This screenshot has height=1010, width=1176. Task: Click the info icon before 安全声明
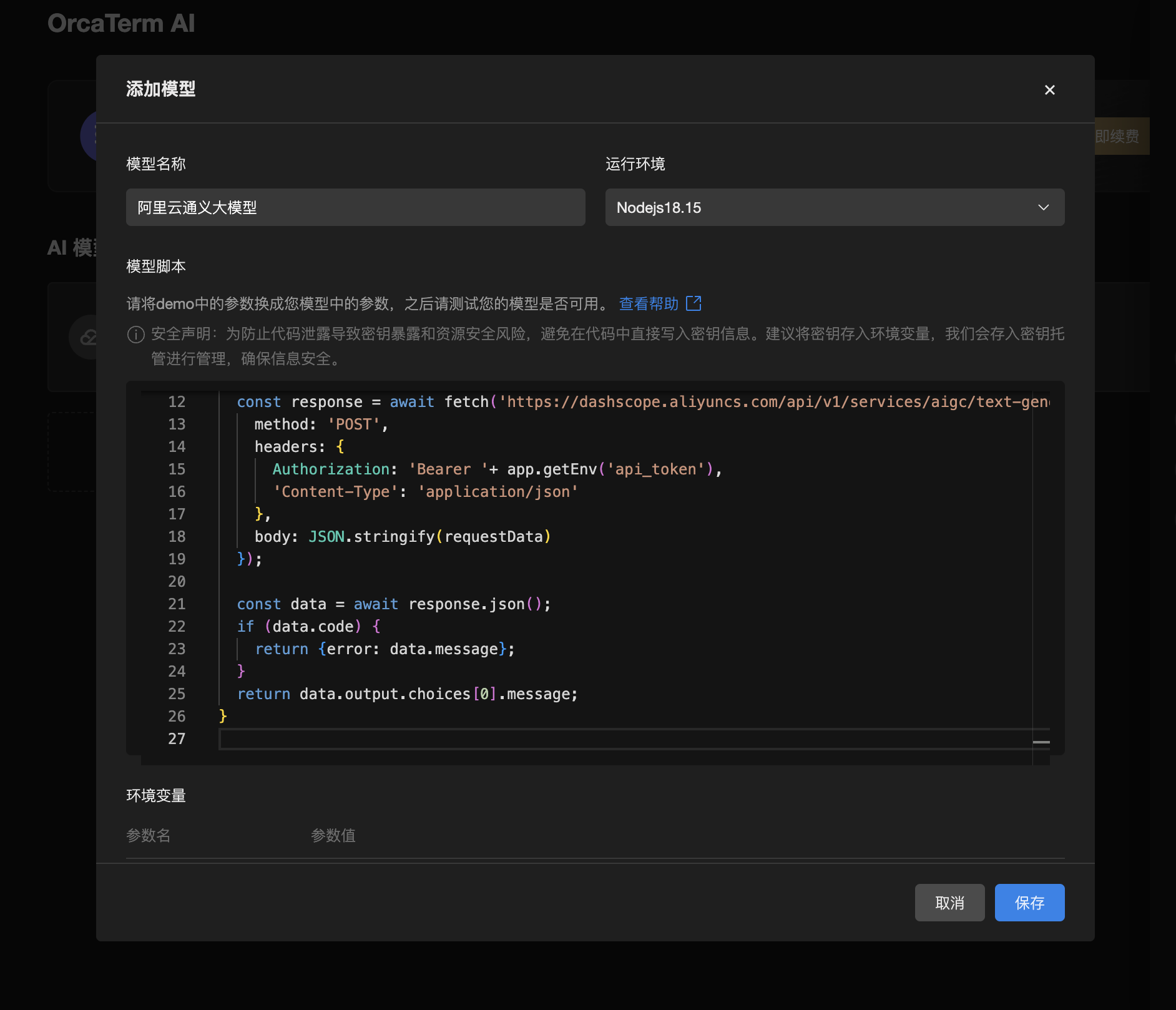pos(135,335)
